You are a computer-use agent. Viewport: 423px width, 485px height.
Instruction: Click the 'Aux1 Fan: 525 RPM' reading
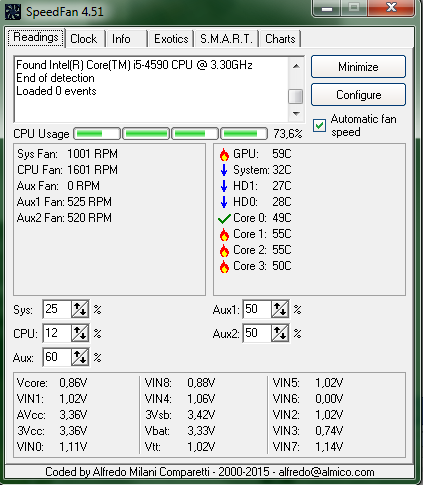pos(64,202)
